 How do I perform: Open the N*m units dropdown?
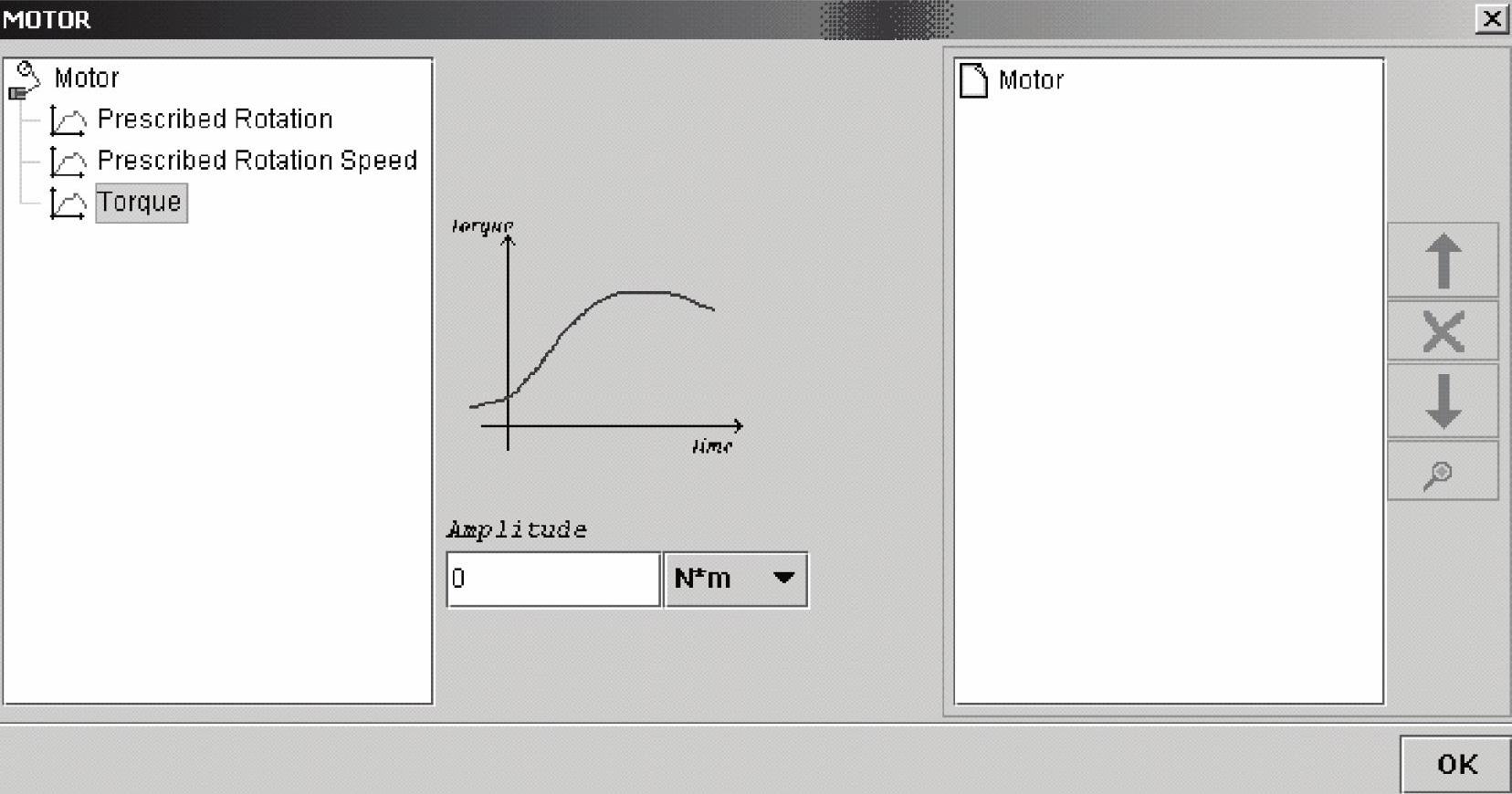(736, 579)
